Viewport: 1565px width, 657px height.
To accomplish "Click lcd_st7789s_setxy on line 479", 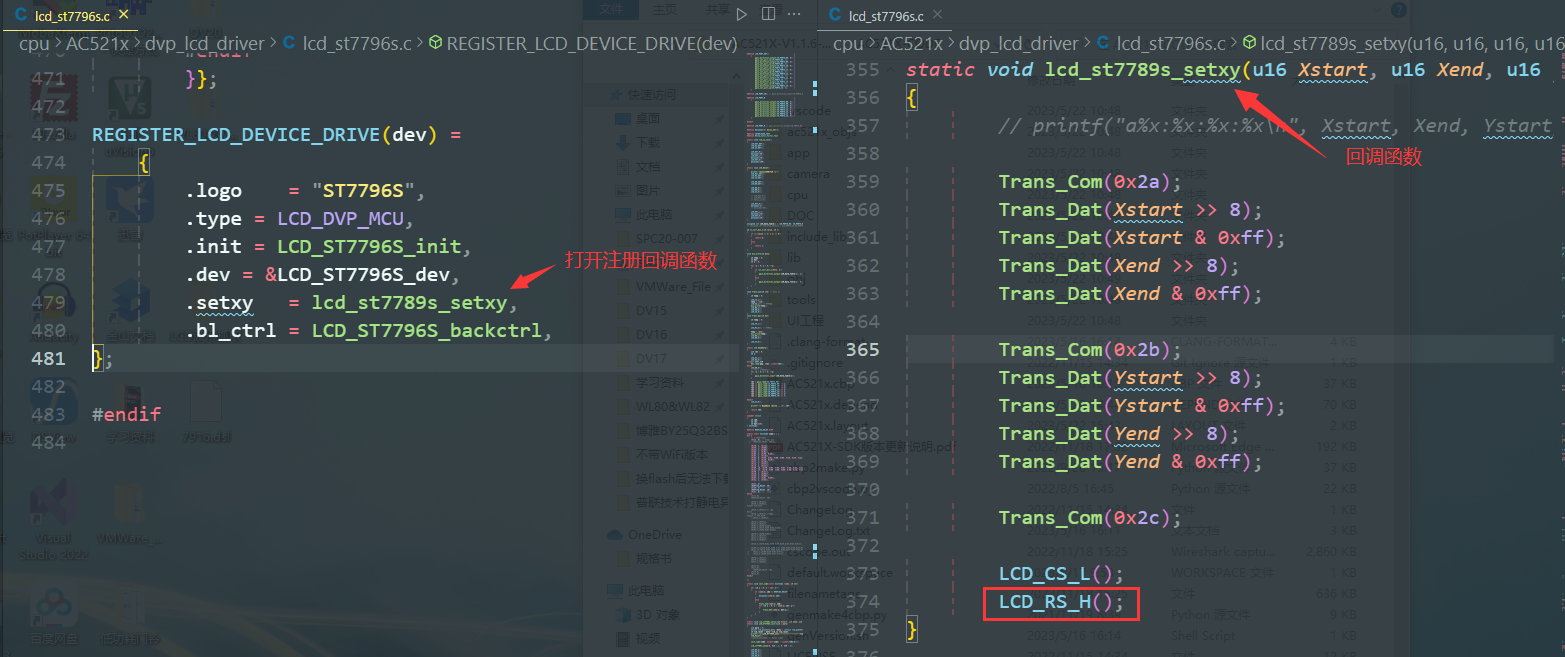I will [x=410, y=302].
